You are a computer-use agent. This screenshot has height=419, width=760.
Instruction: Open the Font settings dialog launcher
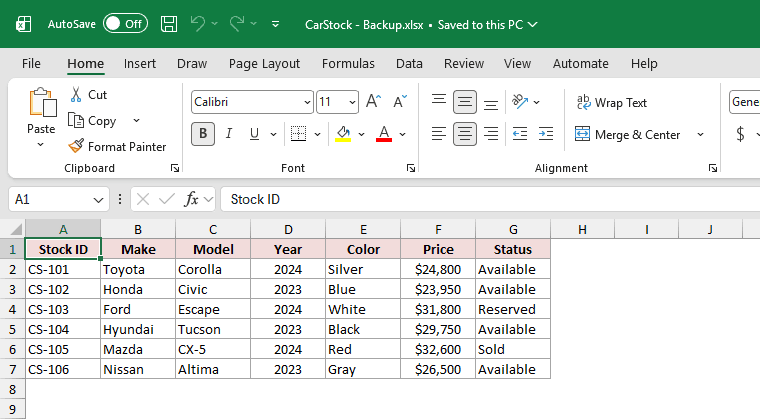[x=411, y=168]
